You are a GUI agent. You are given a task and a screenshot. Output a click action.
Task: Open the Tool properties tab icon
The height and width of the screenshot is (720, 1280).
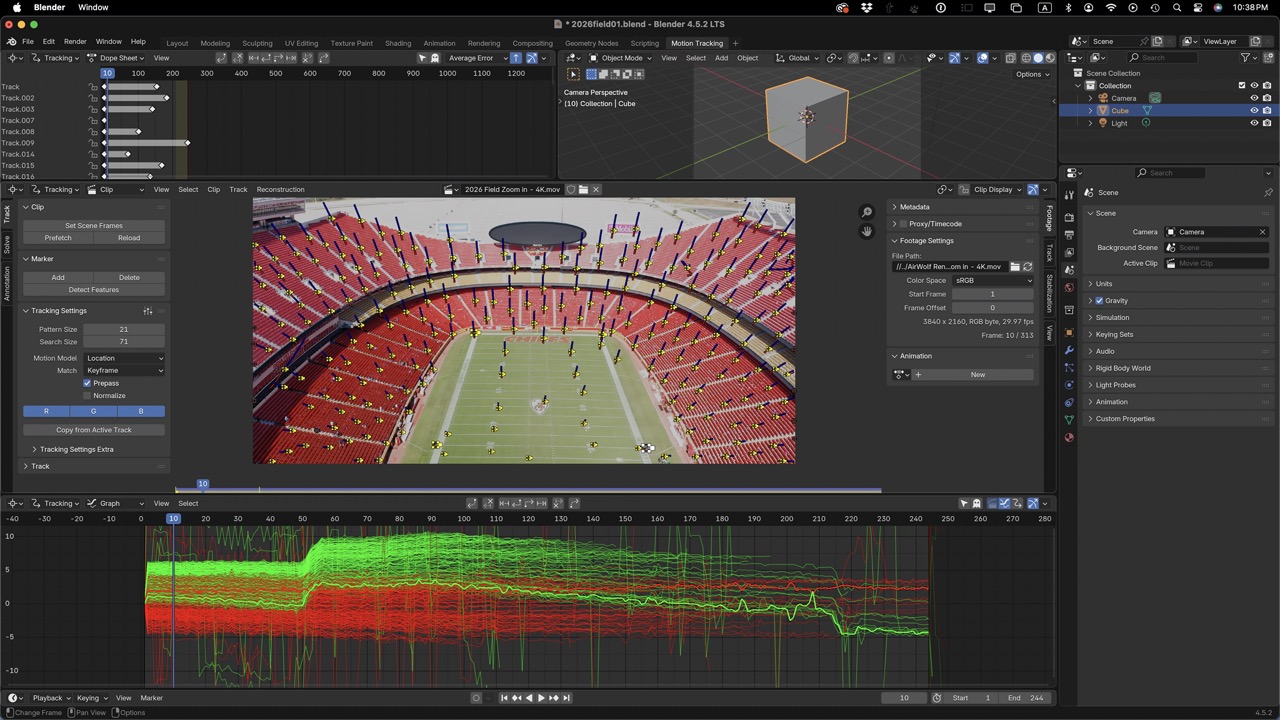click(1069, 194)
